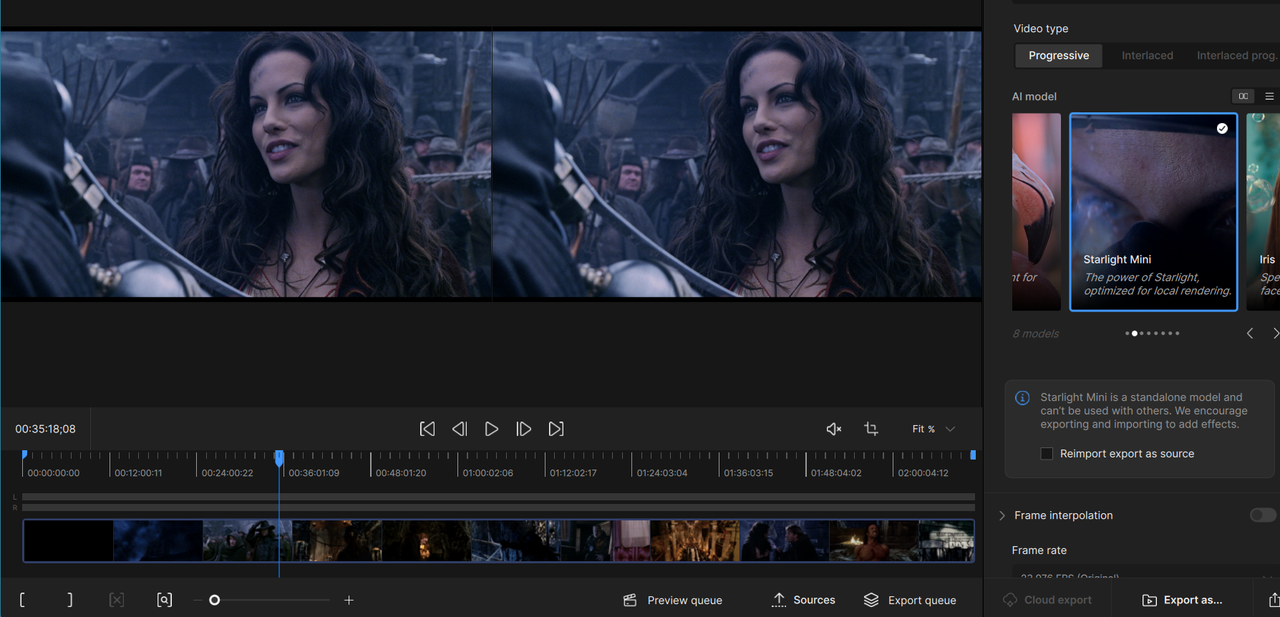Click timeline ruler at 01:00:02:06
The width and height of the screenshot is (1280, 617).
point(488,472)
